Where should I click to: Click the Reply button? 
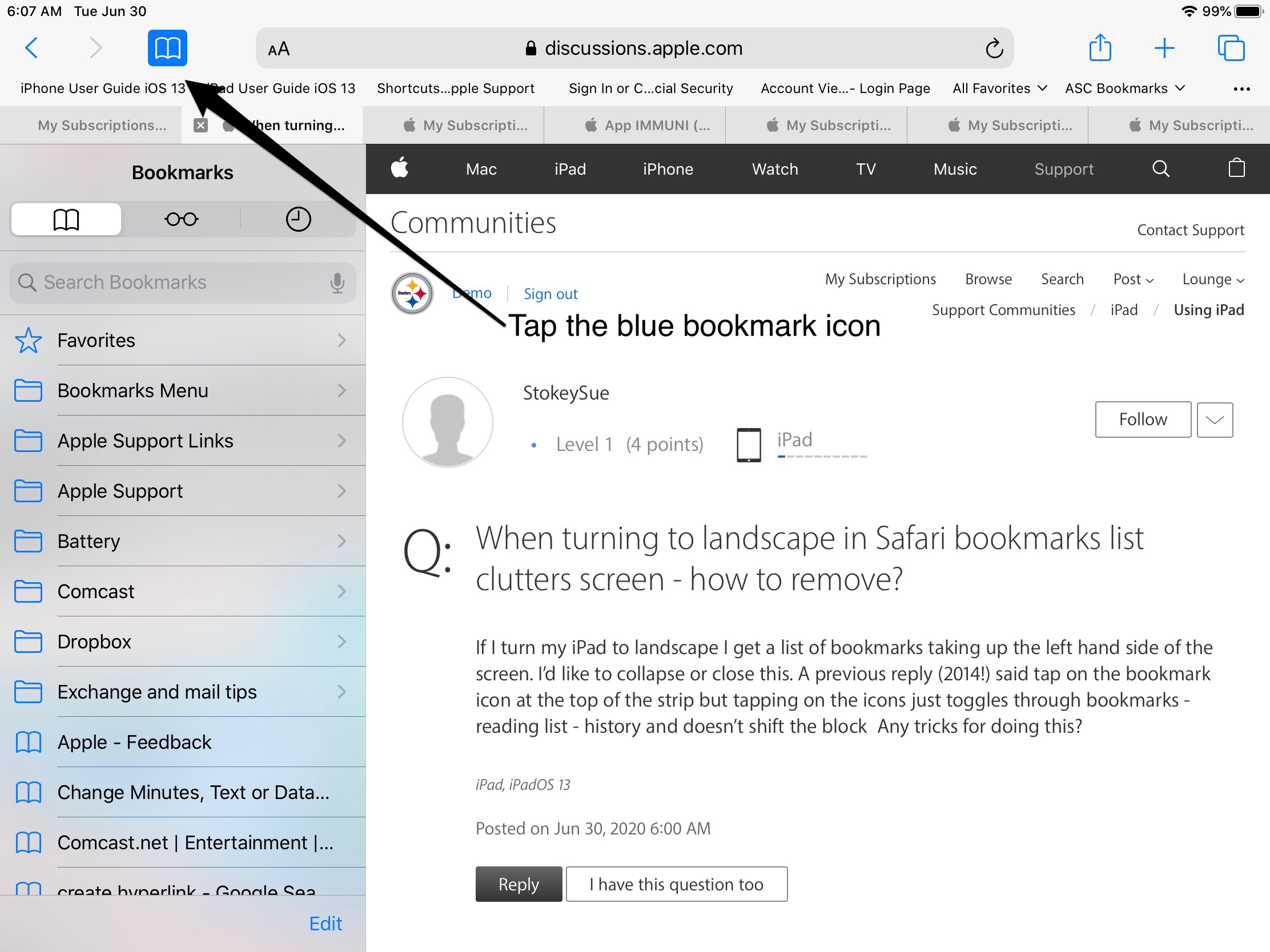point(518,884)
